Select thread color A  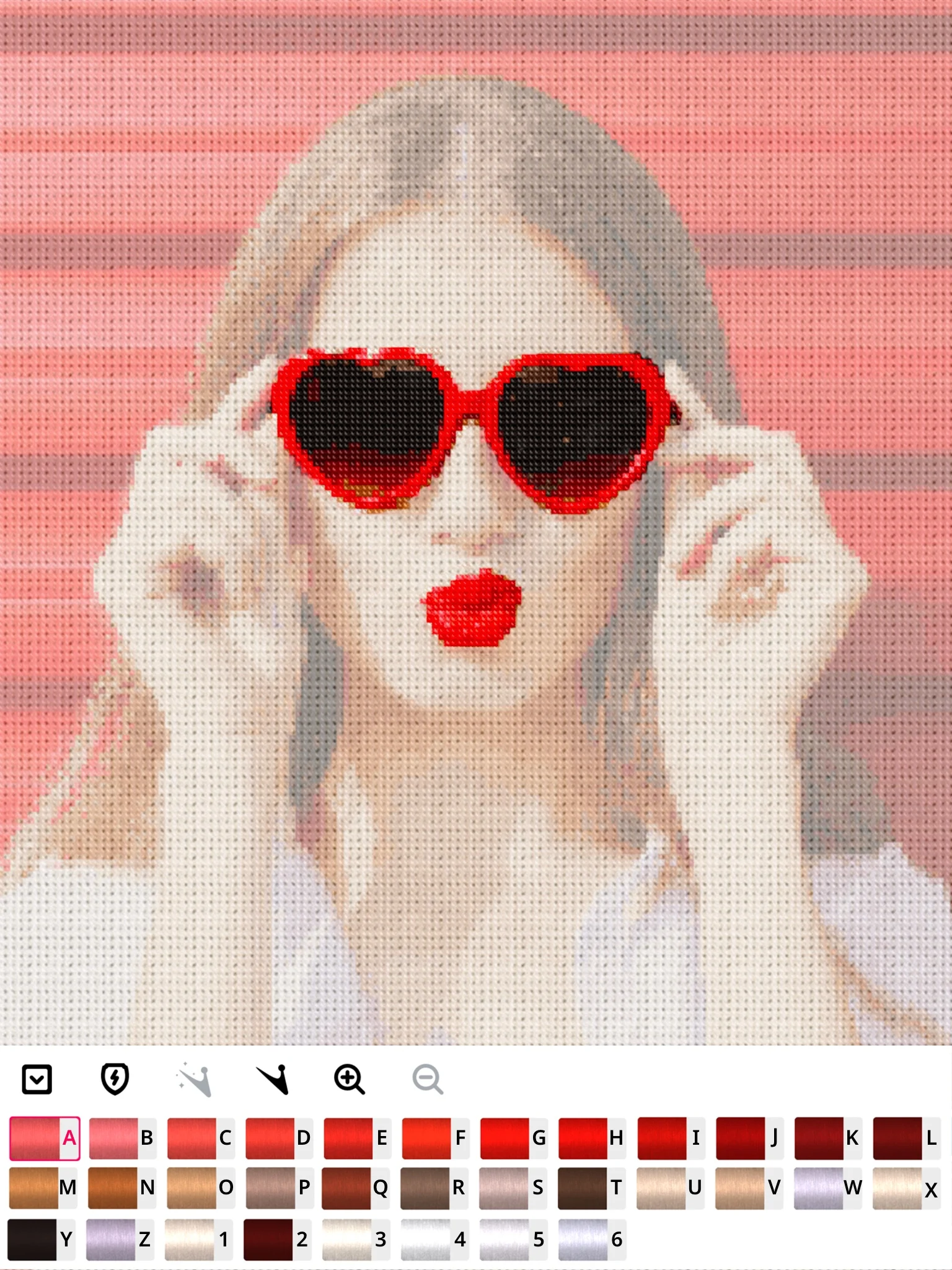pos(45,1138)
